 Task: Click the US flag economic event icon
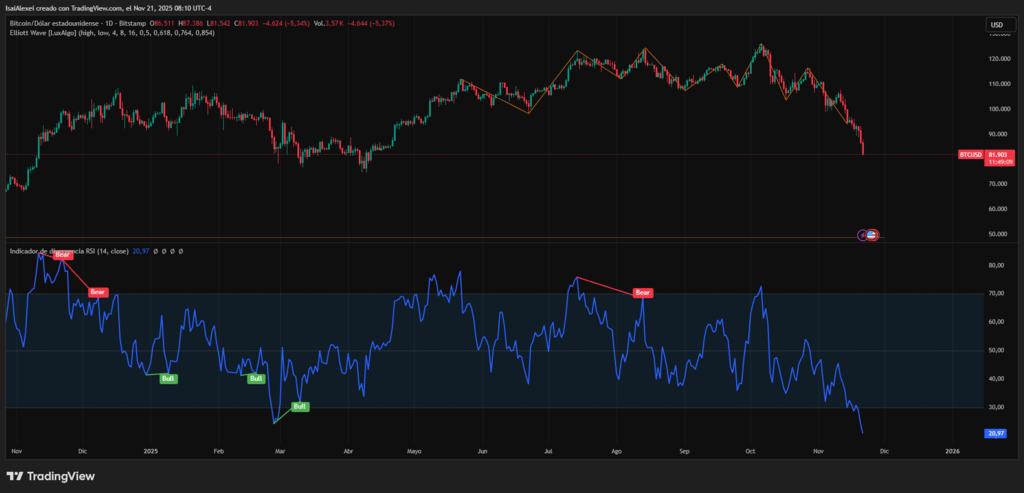point(872,234)
